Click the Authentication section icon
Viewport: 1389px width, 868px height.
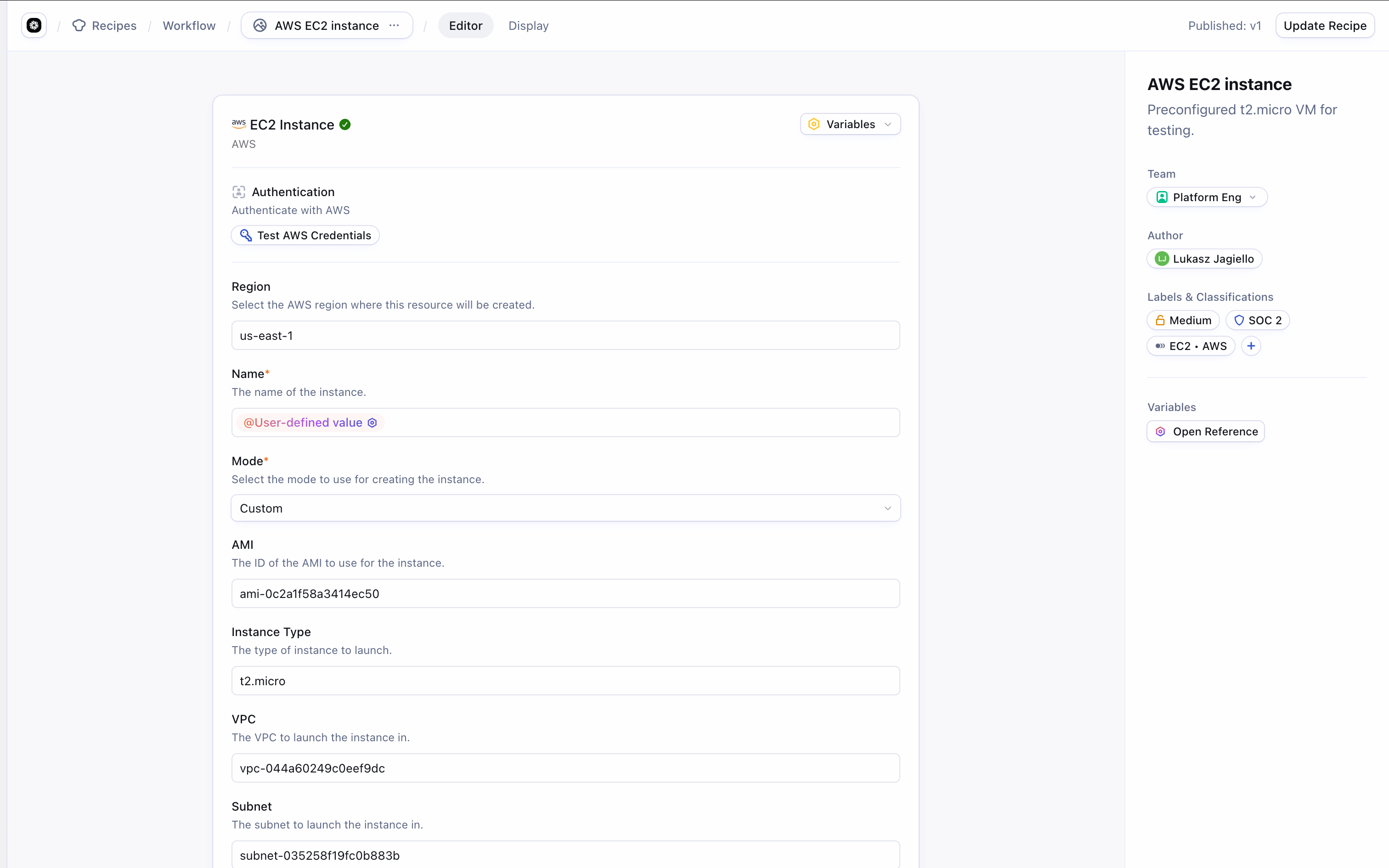239,192
